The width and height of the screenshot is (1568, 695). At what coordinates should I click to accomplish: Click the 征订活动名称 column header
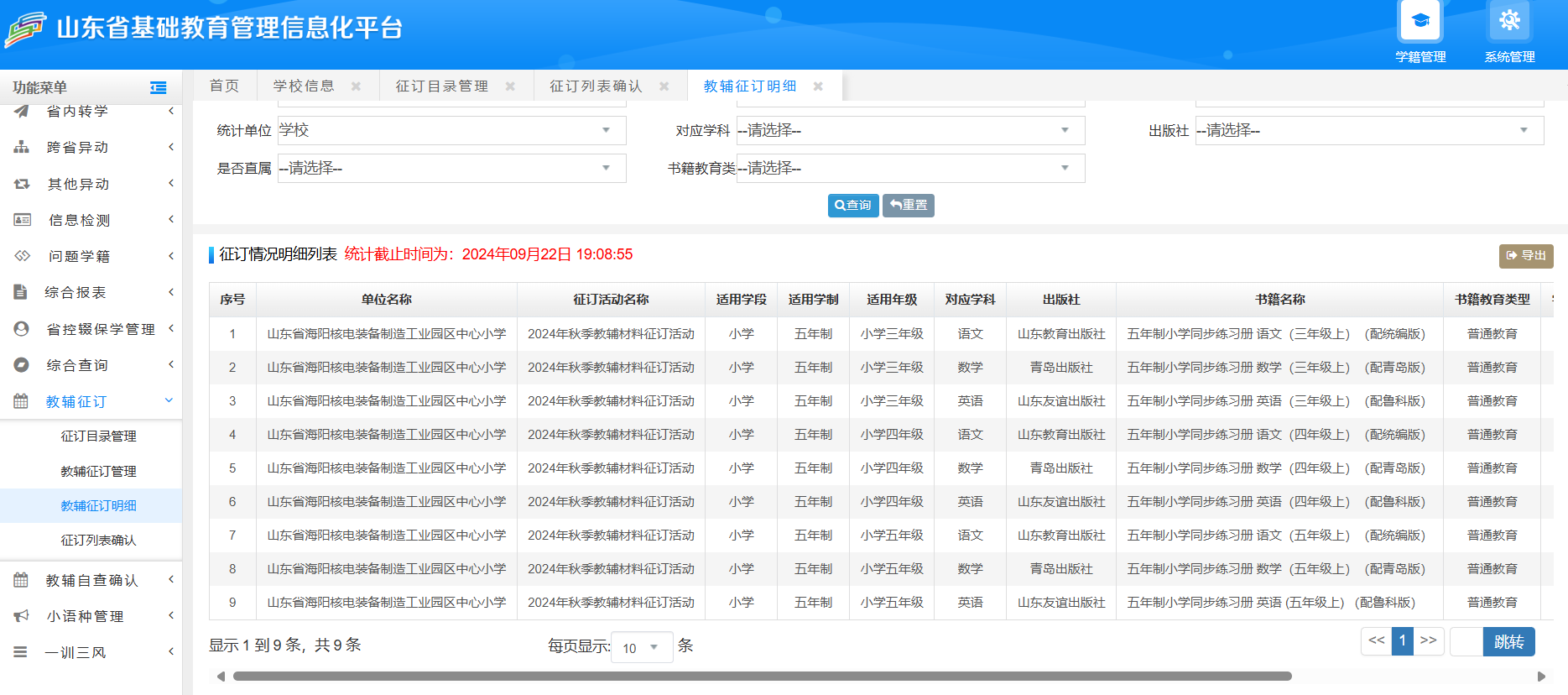coord(612,300)
